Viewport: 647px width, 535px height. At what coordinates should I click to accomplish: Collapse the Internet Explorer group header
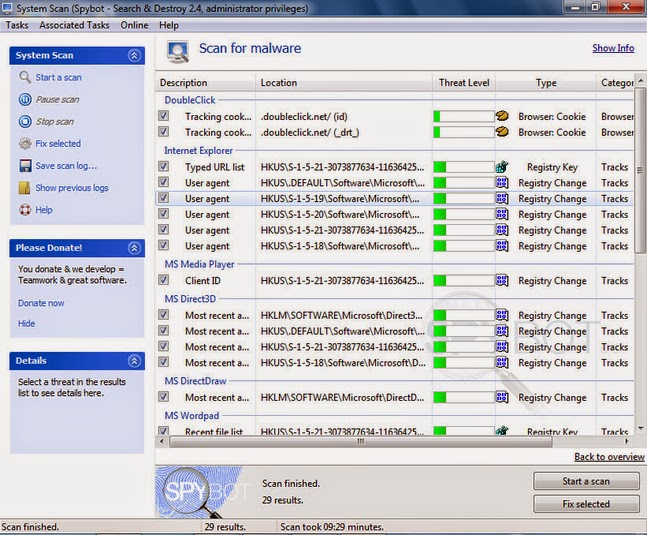coord(198,151)
